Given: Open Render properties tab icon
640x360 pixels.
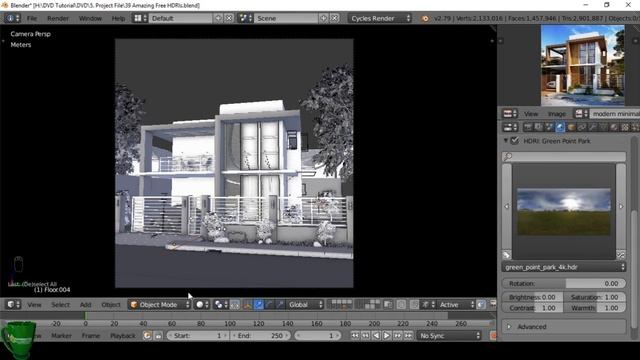Looking at the screenshot, I should [x=527, y=127].
